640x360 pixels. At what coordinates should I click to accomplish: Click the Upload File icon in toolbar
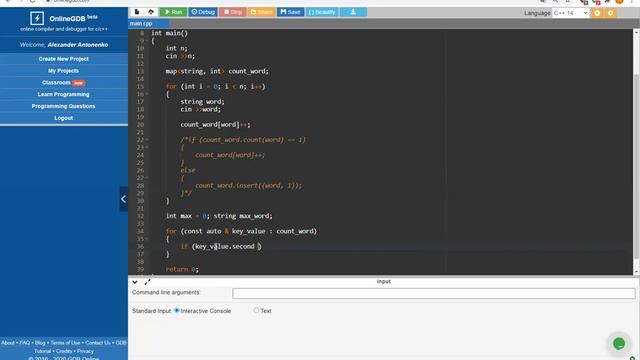151,12
